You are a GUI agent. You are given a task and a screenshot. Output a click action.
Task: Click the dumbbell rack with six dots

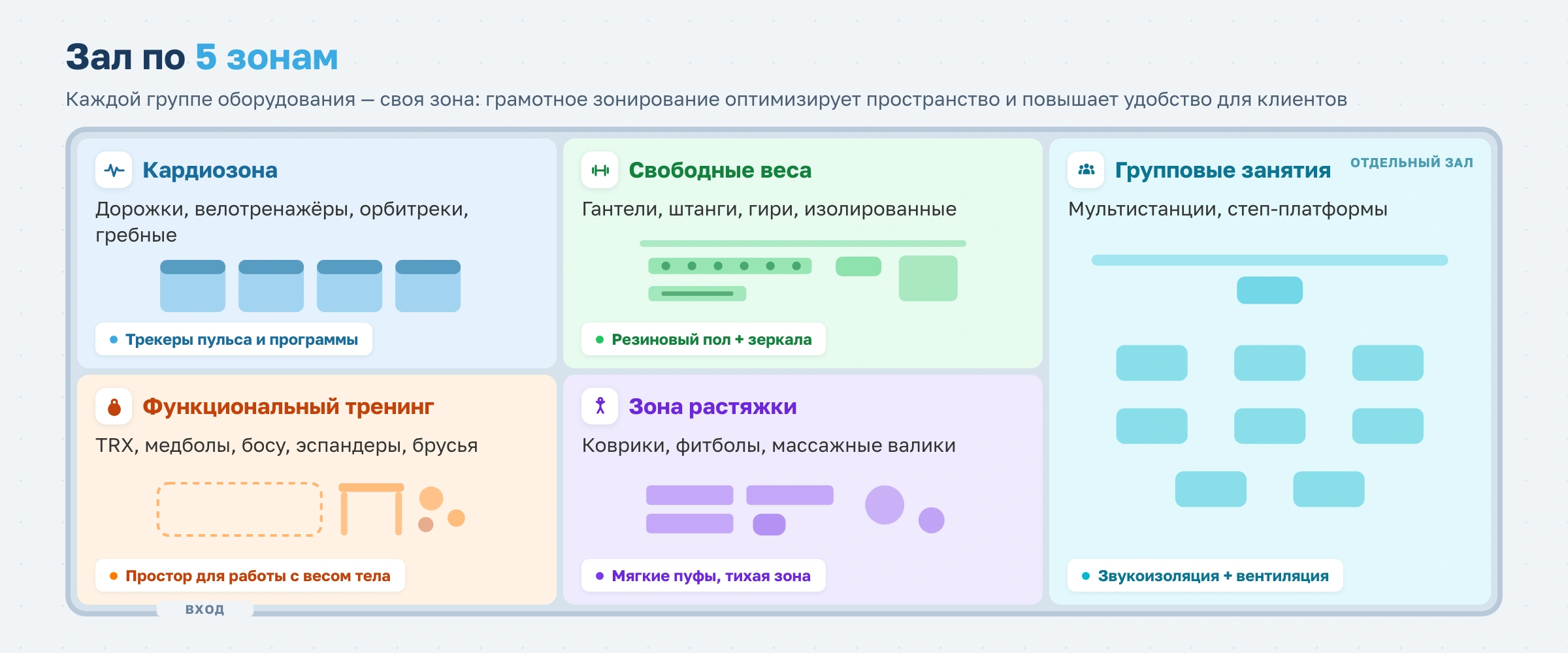730,266
